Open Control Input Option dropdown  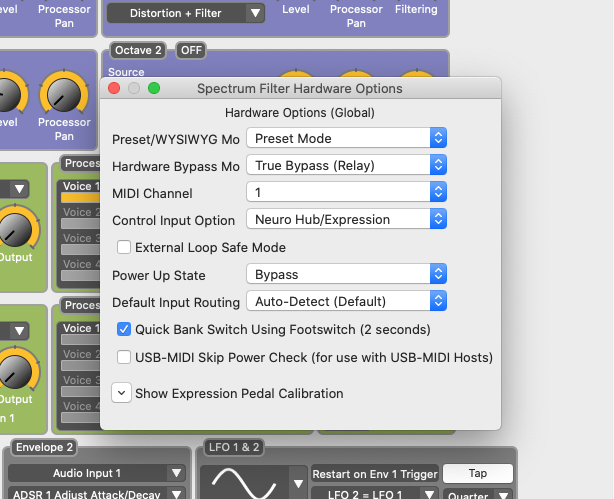347,219
